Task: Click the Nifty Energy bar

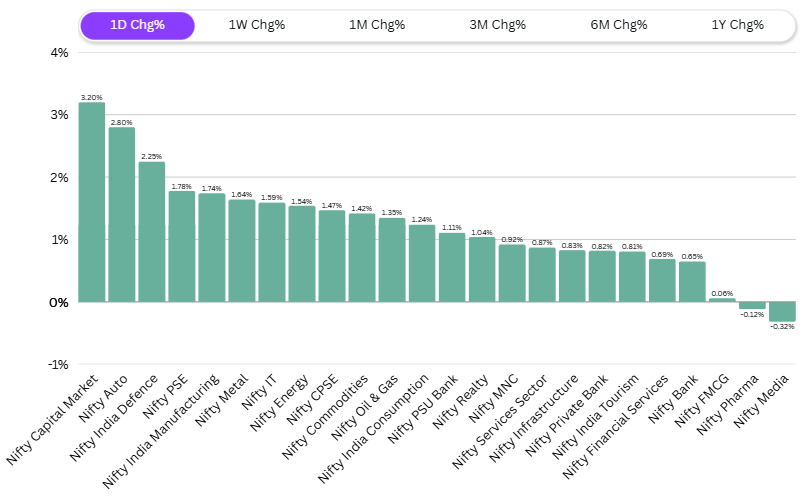Action: [302, 254]
